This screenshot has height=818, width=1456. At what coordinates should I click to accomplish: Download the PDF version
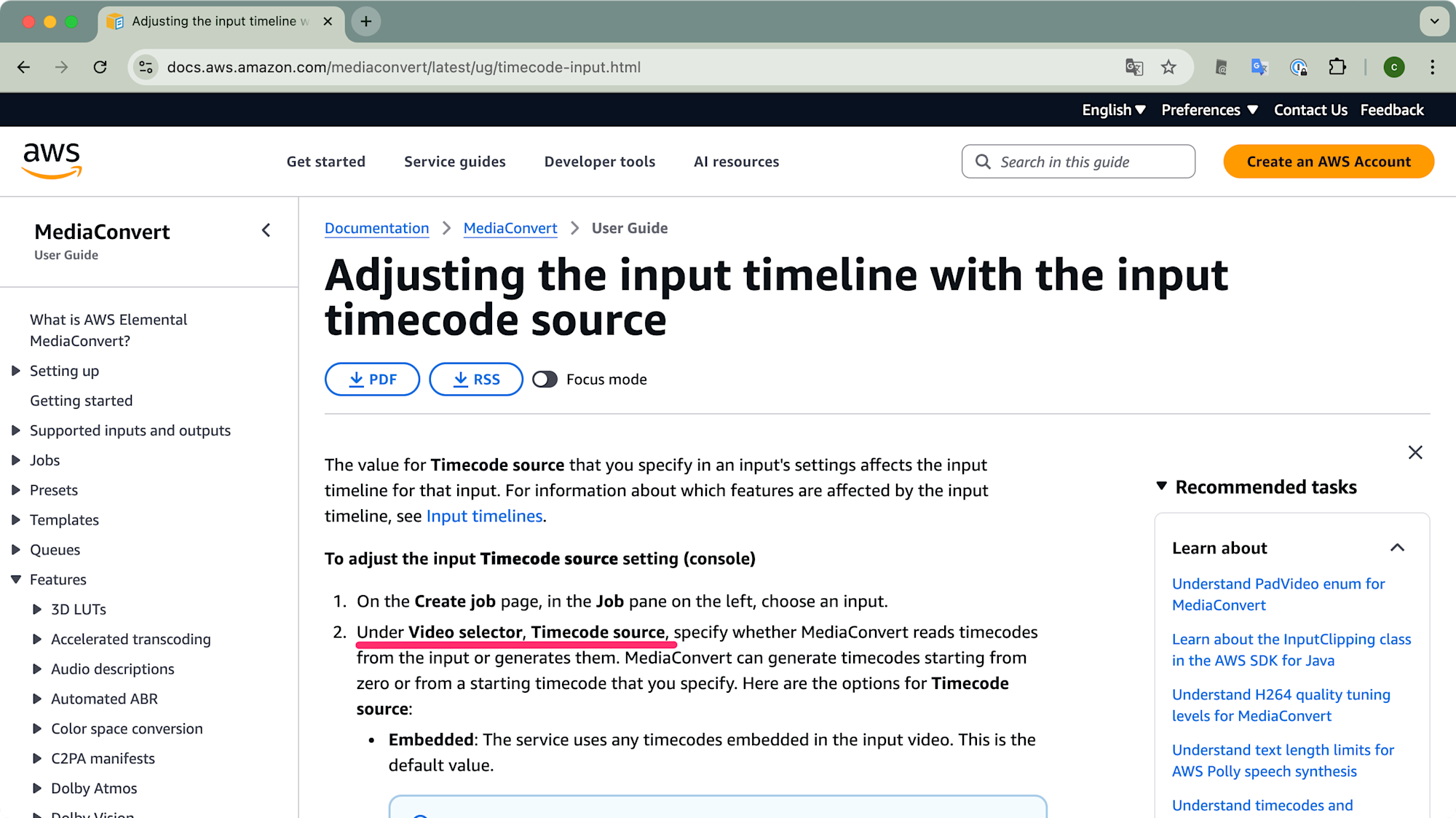(372, 379)
